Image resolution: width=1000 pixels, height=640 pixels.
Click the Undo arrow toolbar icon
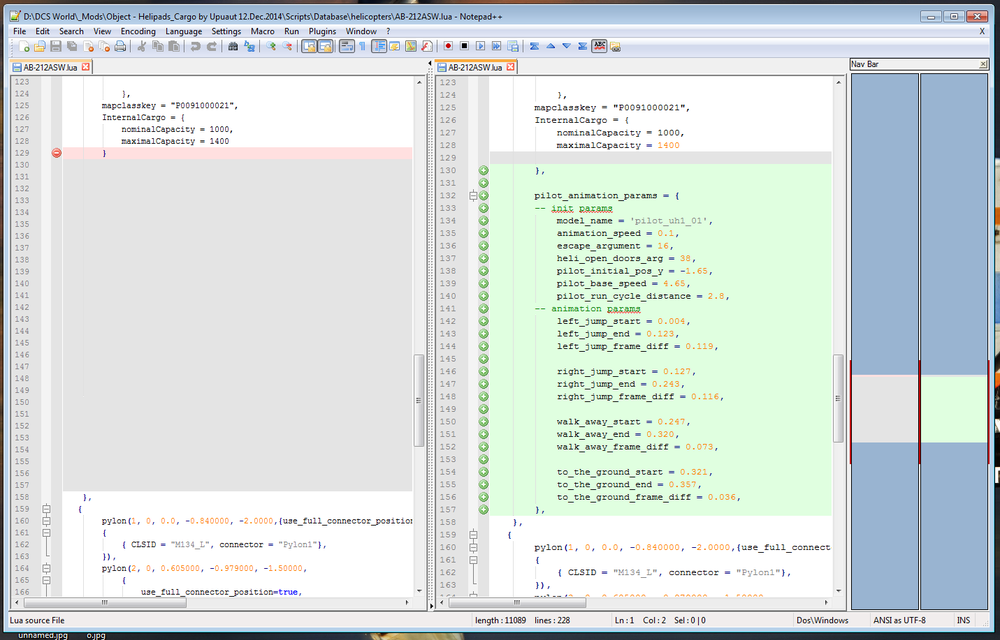tap(195, 46)
